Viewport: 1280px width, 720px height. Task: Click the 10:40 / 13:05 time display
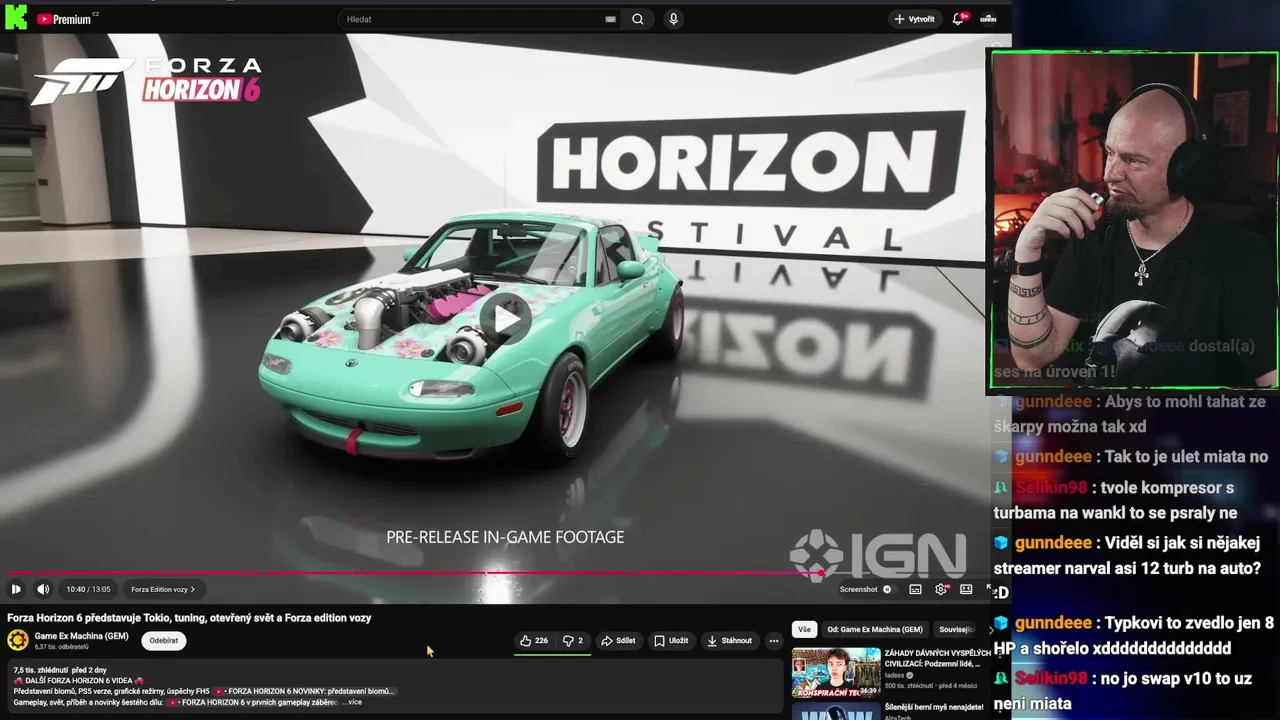[x=88, y=589]
